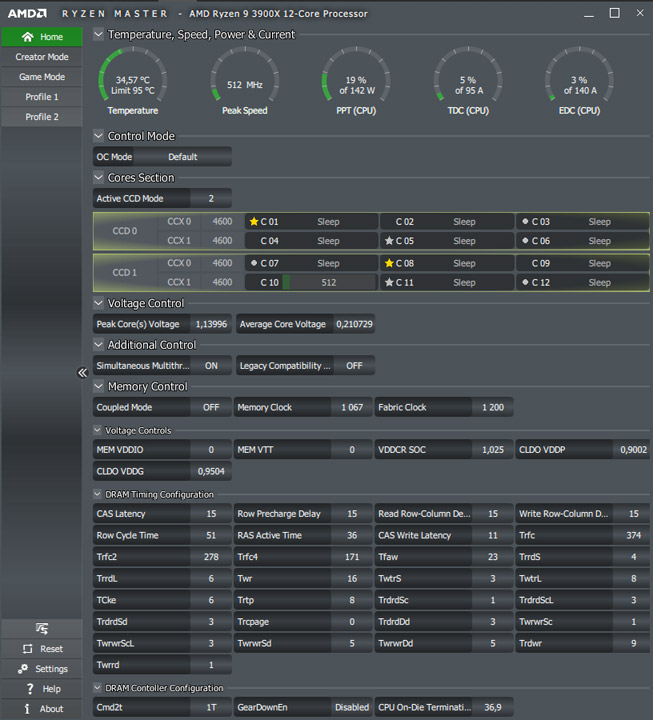Switch to Game Mode

pos(42,77)
